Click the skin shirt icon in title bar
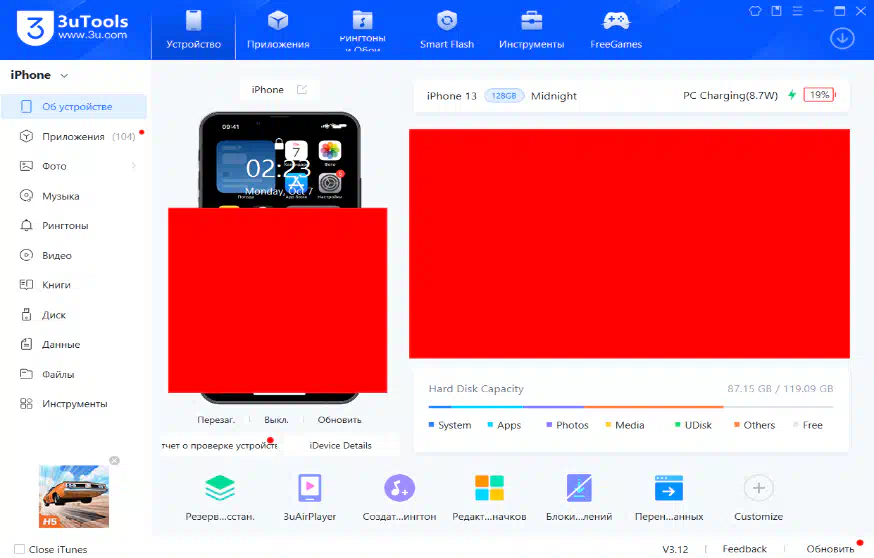Viewport: 874px width, 558px height. (x=755, y=11)
